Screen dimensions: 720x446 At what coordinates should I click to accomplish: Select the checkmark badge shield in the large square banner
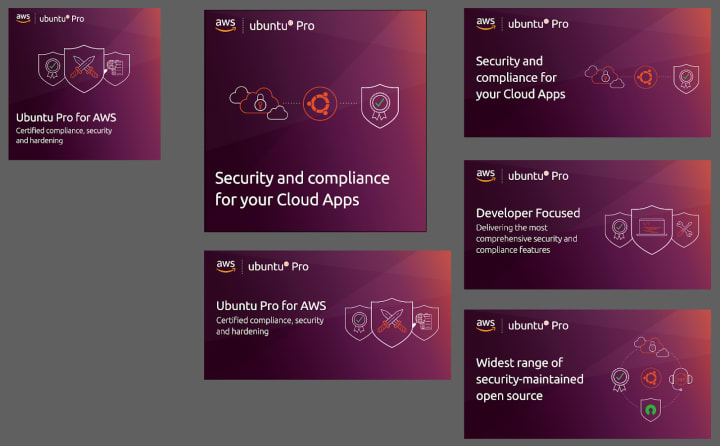click(380, 106)
